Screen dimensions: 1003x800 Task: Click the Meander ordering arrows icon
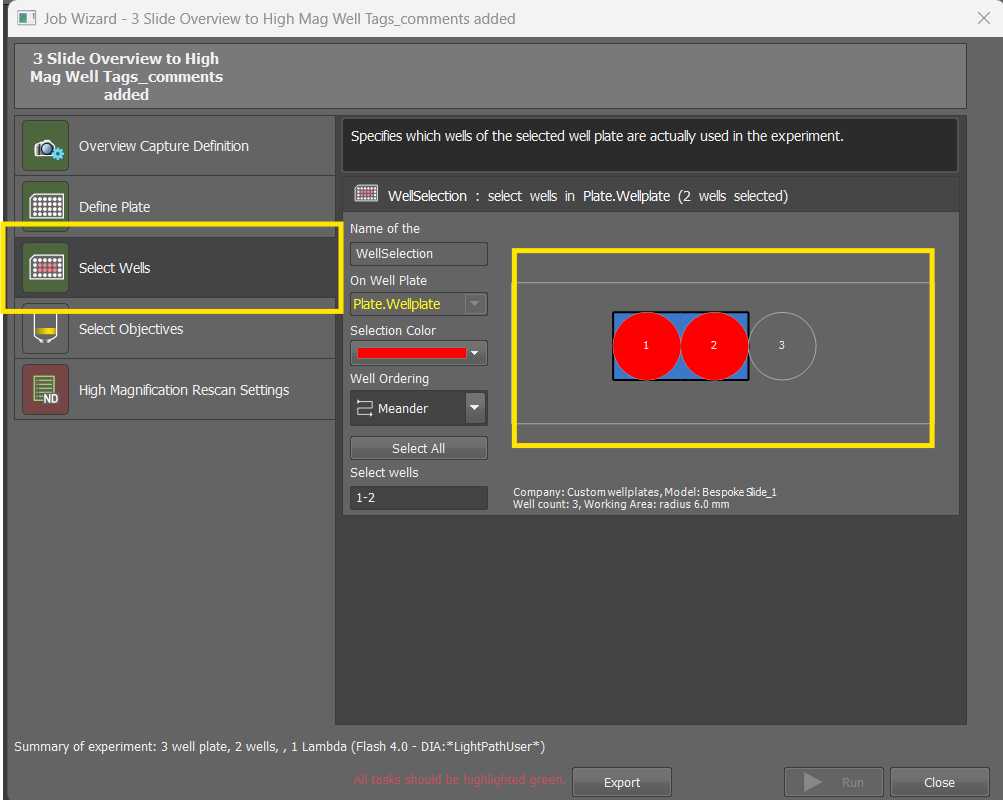point(365,408)
